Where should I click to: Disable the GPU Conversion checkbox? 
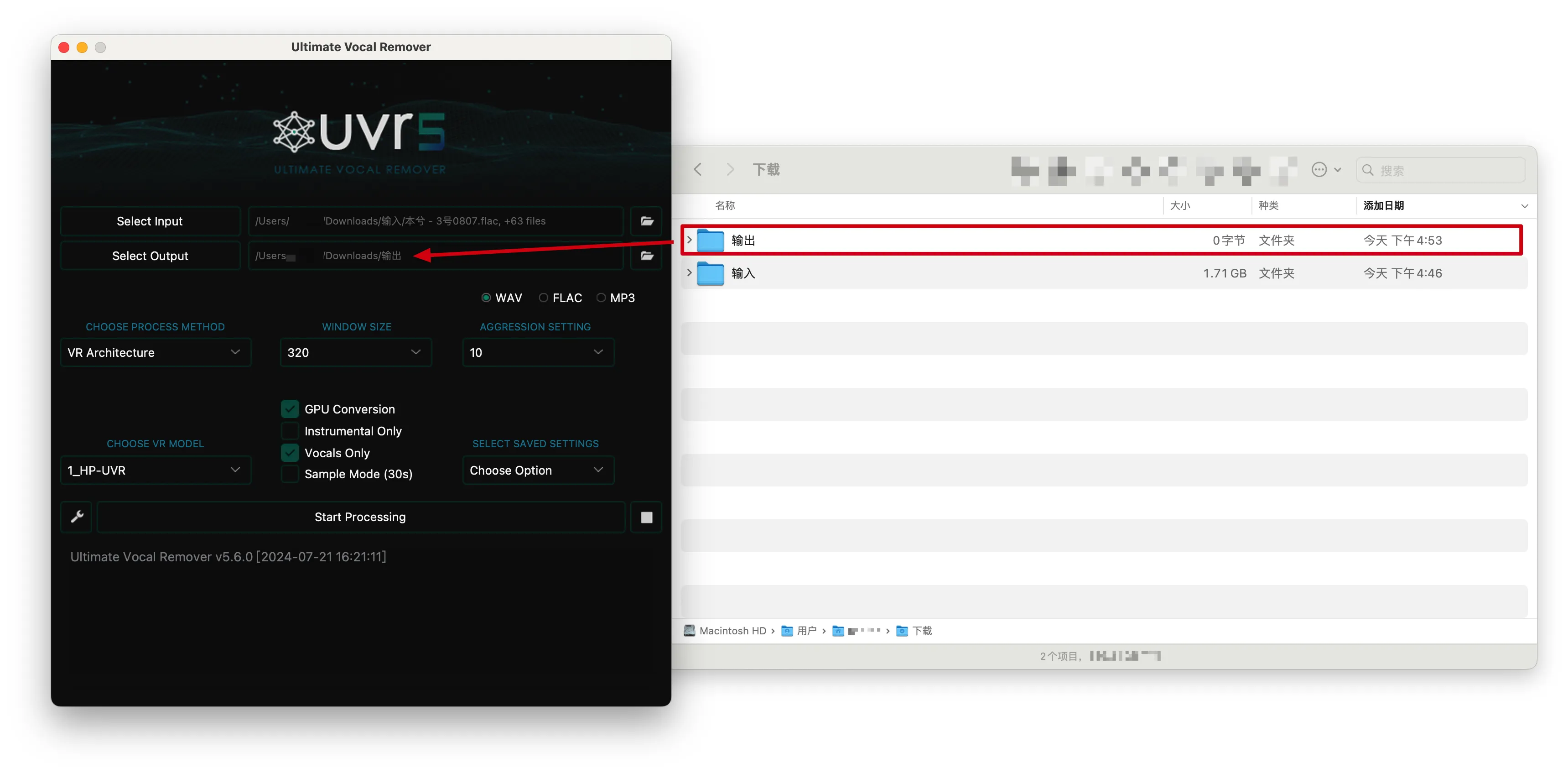pos(290,408)
